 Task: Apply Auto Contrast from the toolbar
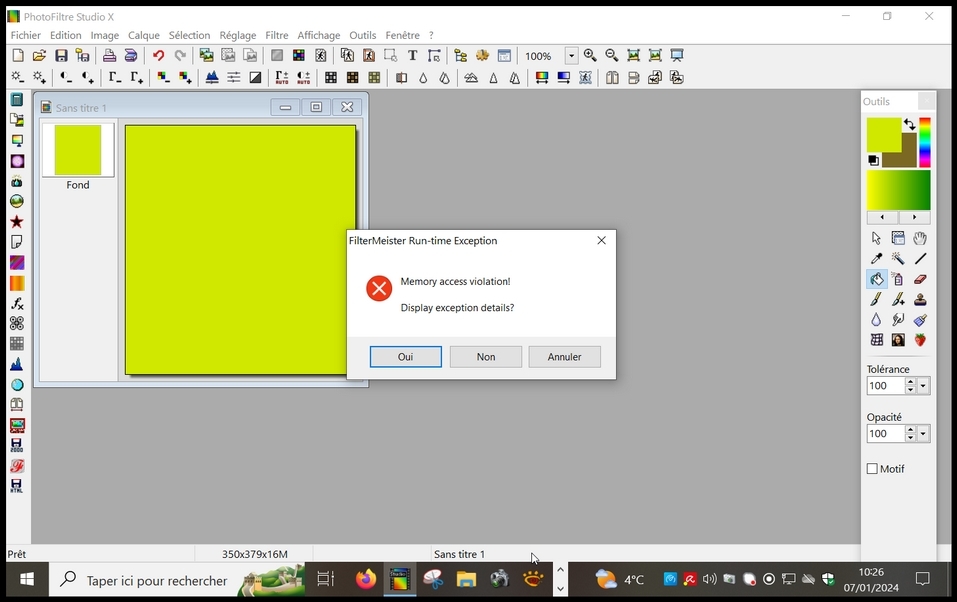303,78
